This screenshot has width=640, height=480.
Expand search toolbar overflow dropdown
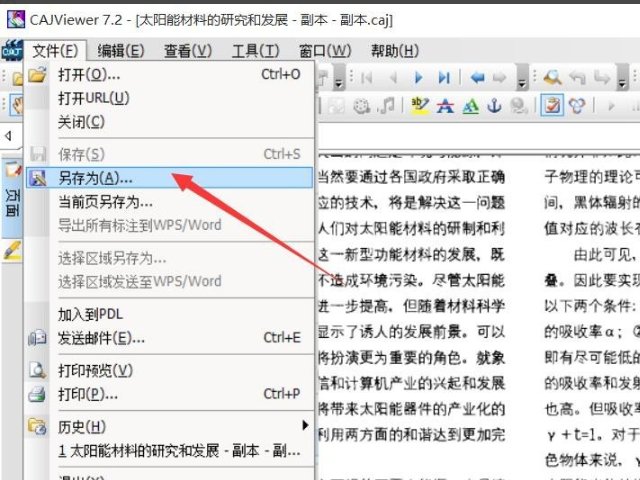pyautogui.click(x=622, y=78)
